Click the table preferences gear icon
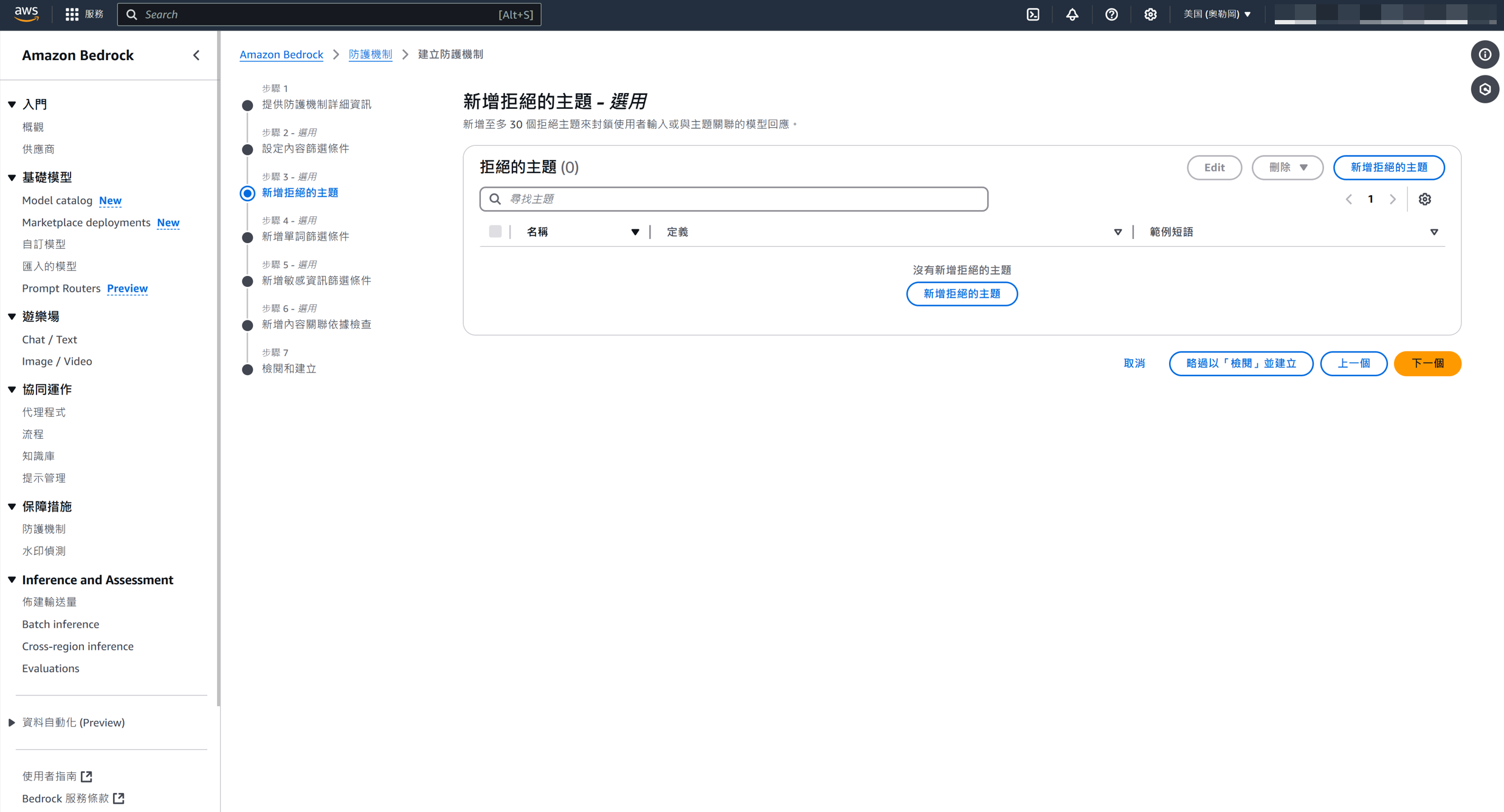The width and height of the screenshot is (1504, 812). coord(1424,199)
